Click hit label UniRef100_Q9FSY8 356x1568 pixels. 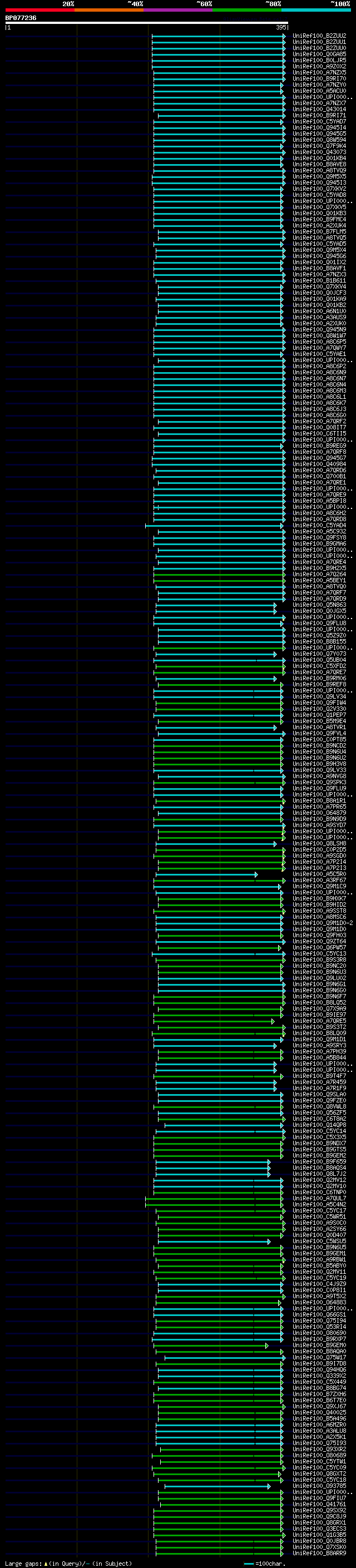click(319, 537)
